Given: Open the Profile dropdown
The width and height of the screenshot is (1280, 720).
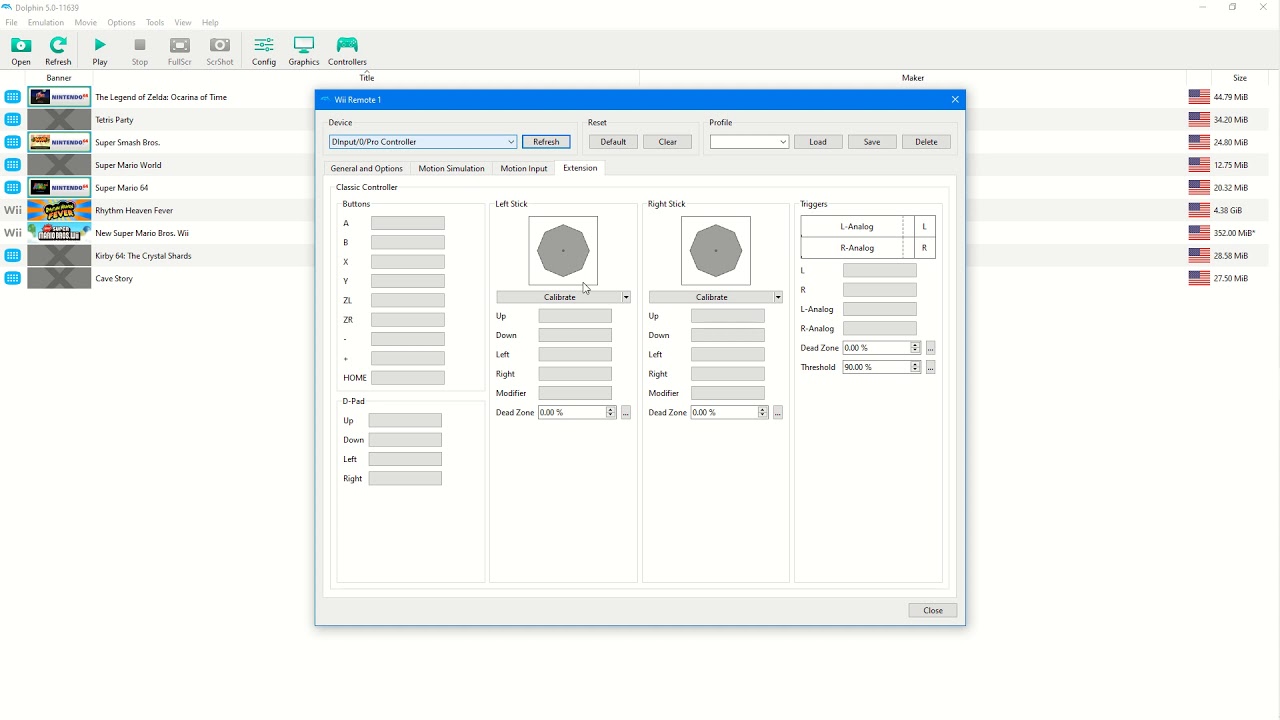Looking at the screenshot, I should point(750,142).
